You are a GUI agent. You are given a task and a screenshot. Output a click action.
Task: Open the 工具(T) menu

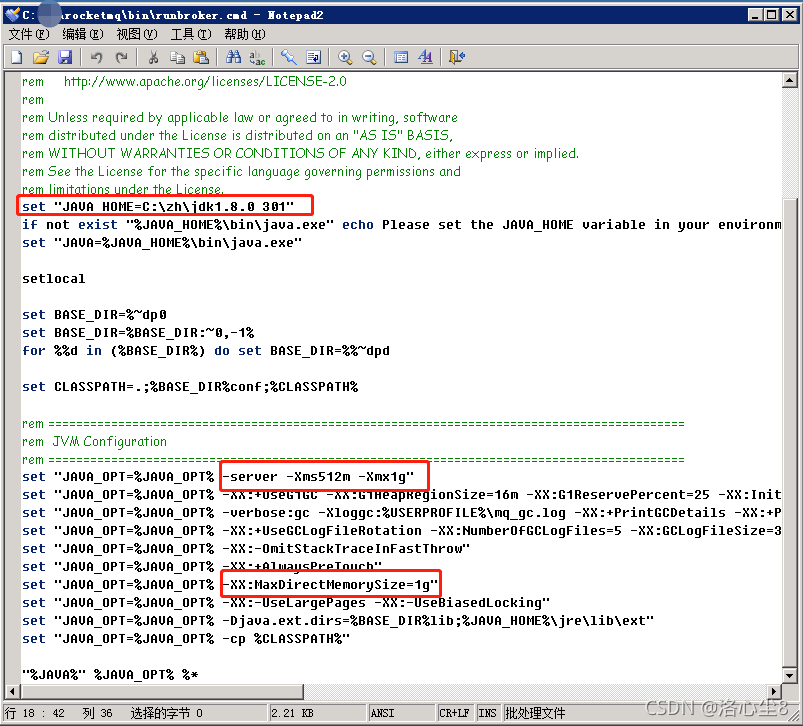coord(191,34)
